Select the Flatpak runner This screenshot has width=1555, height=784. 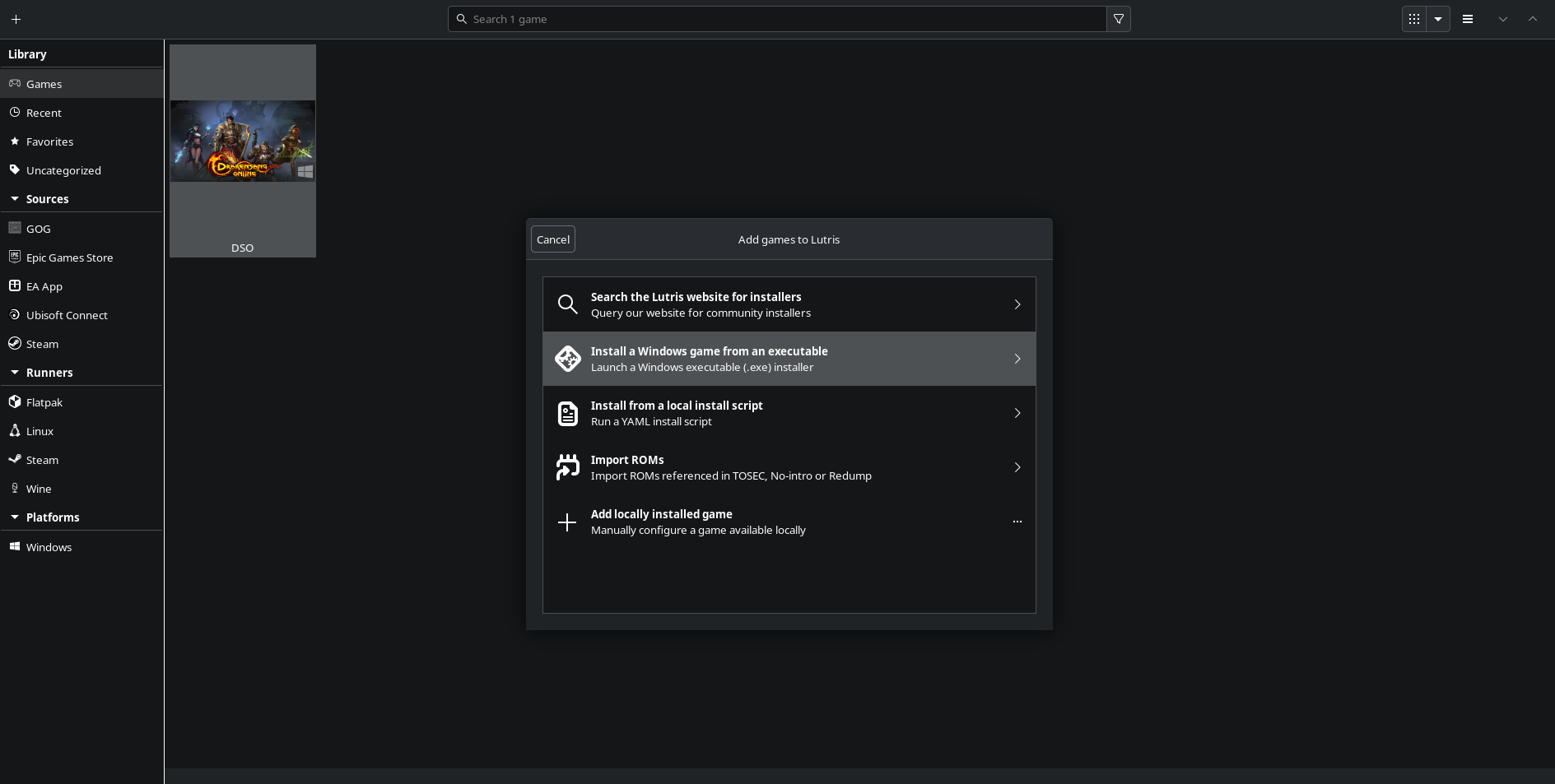click(x=81, y=402)
